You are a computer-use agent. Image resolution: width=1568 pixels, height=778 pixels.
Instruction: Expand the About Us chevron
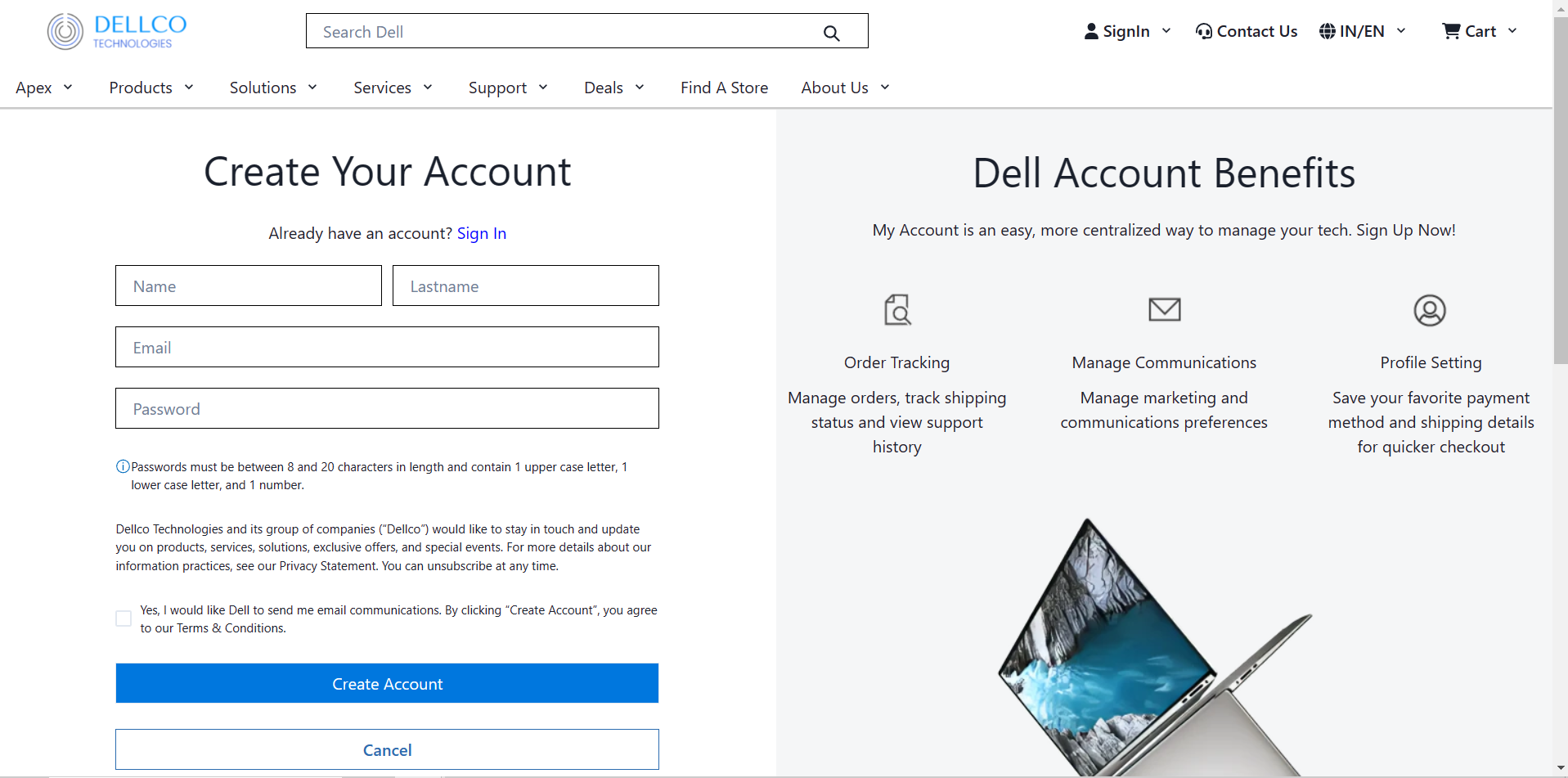pos(885,87)
